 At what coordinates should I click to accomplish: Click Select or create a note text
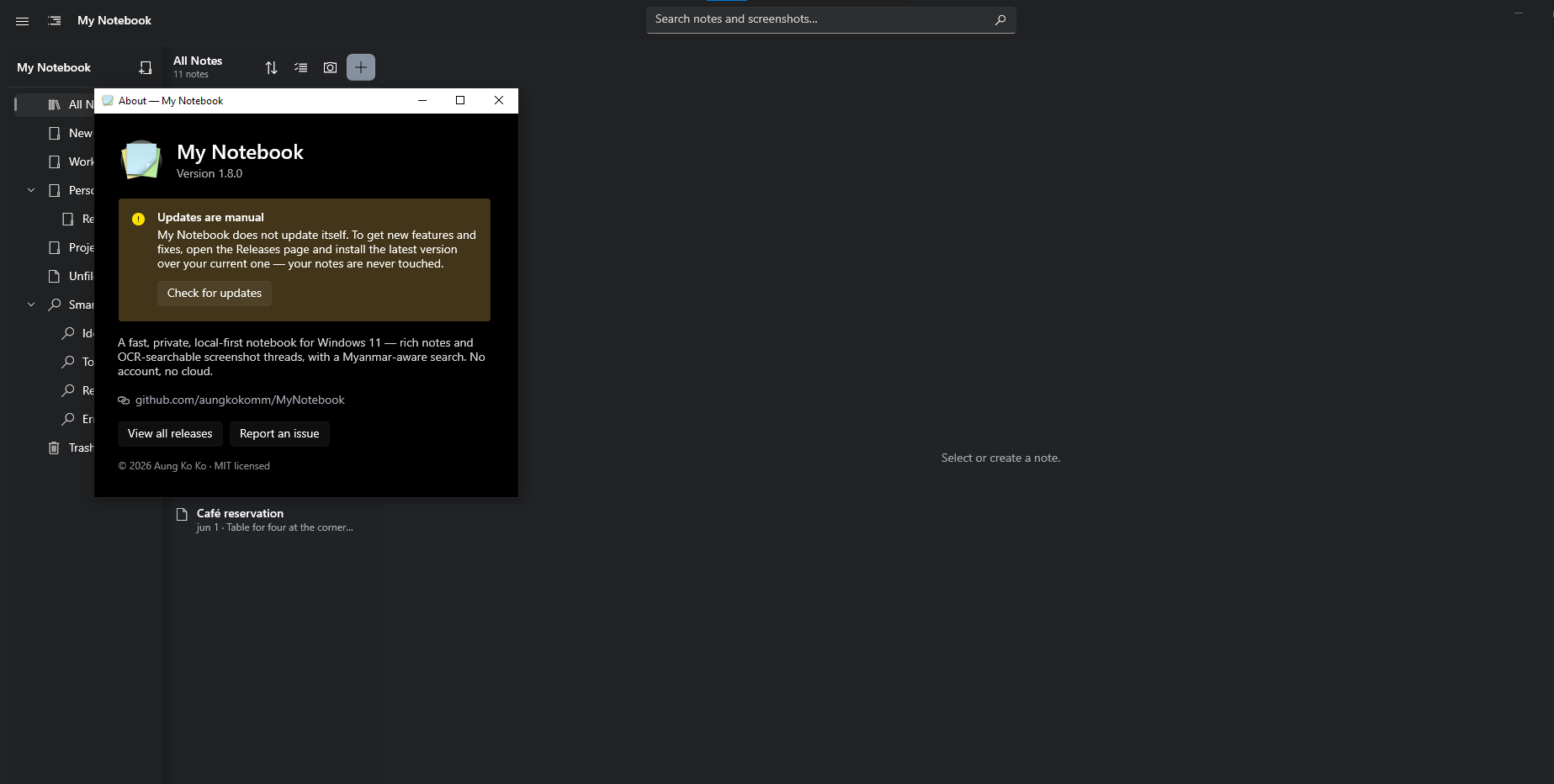(x=1000, y=458)
